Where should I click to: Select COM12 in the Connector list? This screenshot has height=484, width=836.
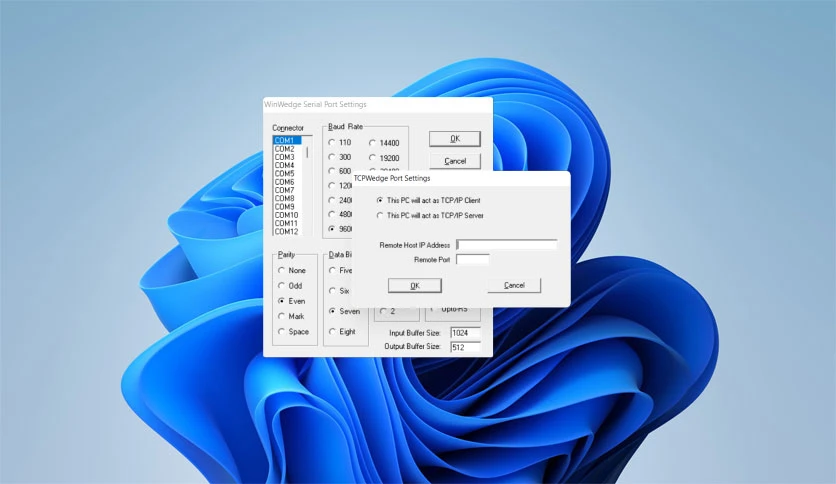(287, 231)
